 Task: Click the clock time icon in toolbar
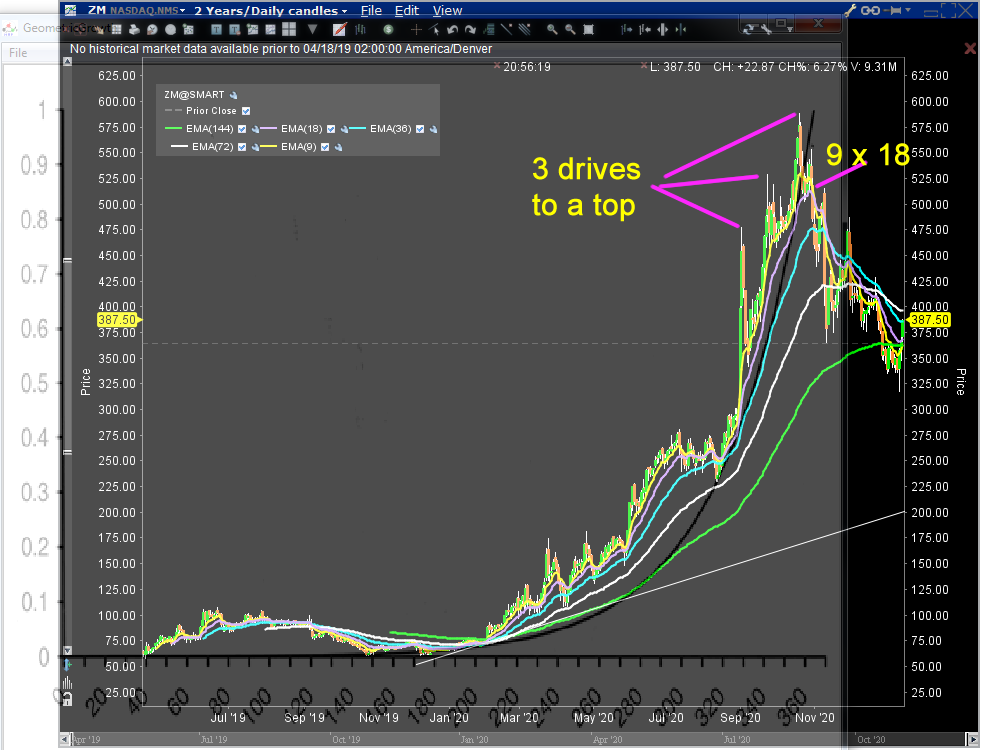click(x=152, y=29)
